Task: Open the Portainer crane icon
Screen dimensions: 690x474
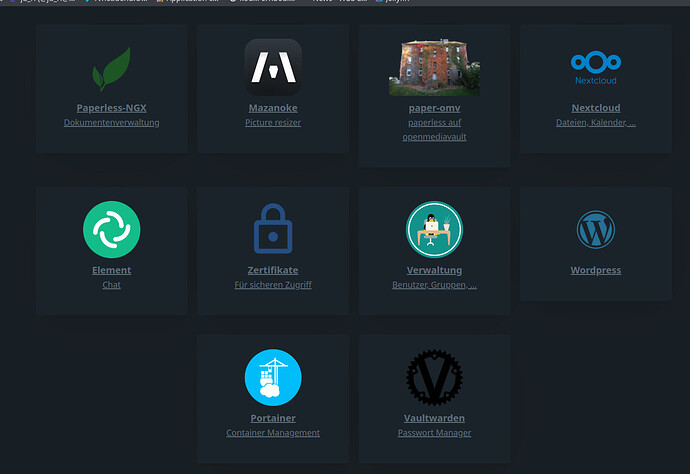Action: pos(273,377)
